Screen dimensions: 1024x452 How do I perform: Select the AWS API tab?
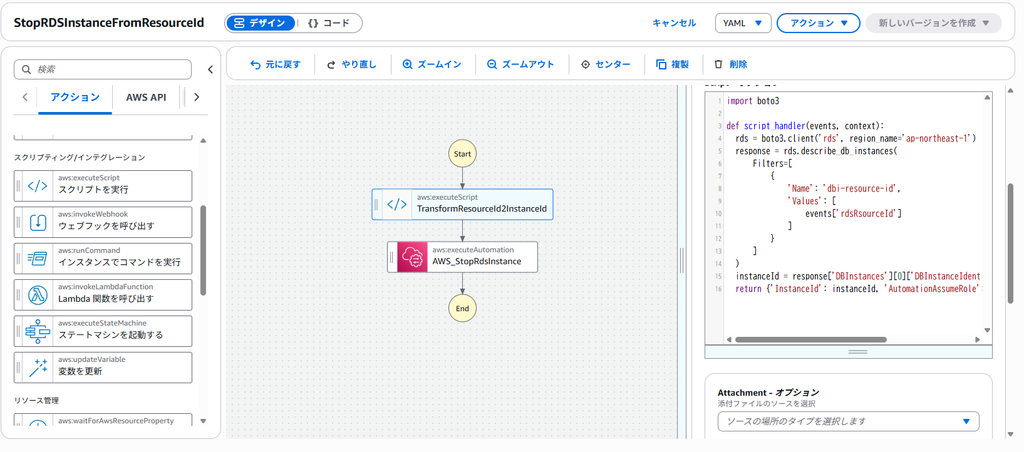point(146,97)
